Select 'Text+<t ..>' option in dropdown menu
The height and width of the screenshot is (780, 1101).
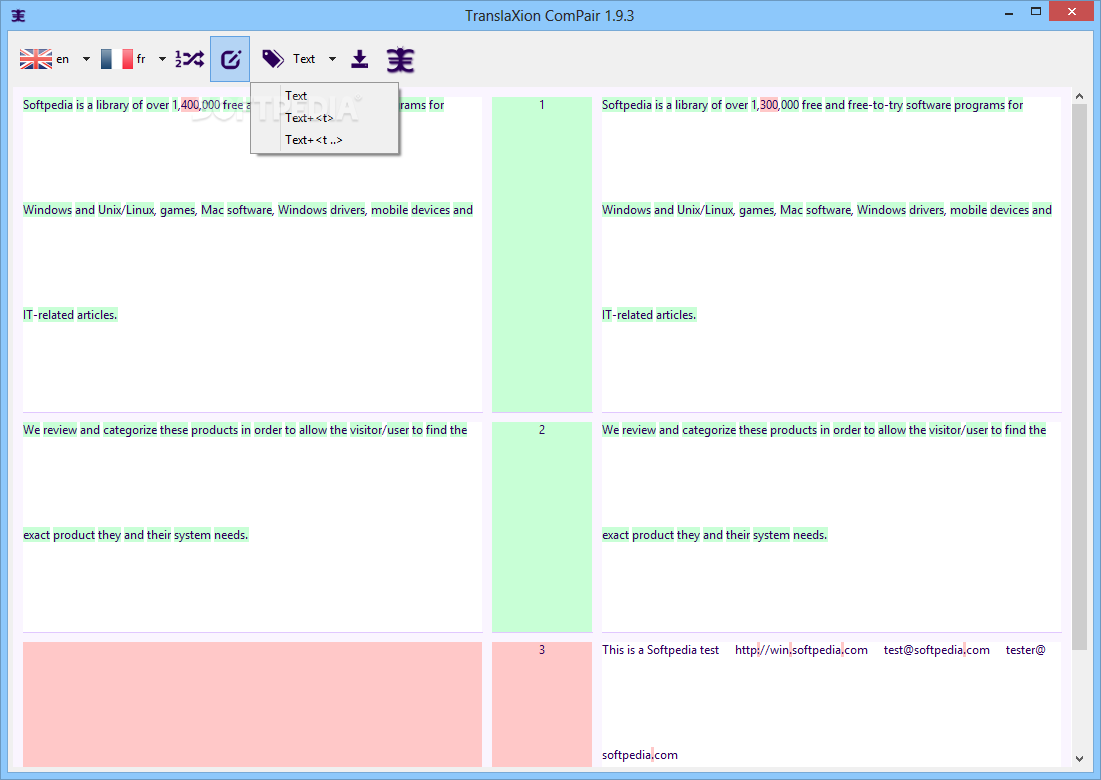324,140
